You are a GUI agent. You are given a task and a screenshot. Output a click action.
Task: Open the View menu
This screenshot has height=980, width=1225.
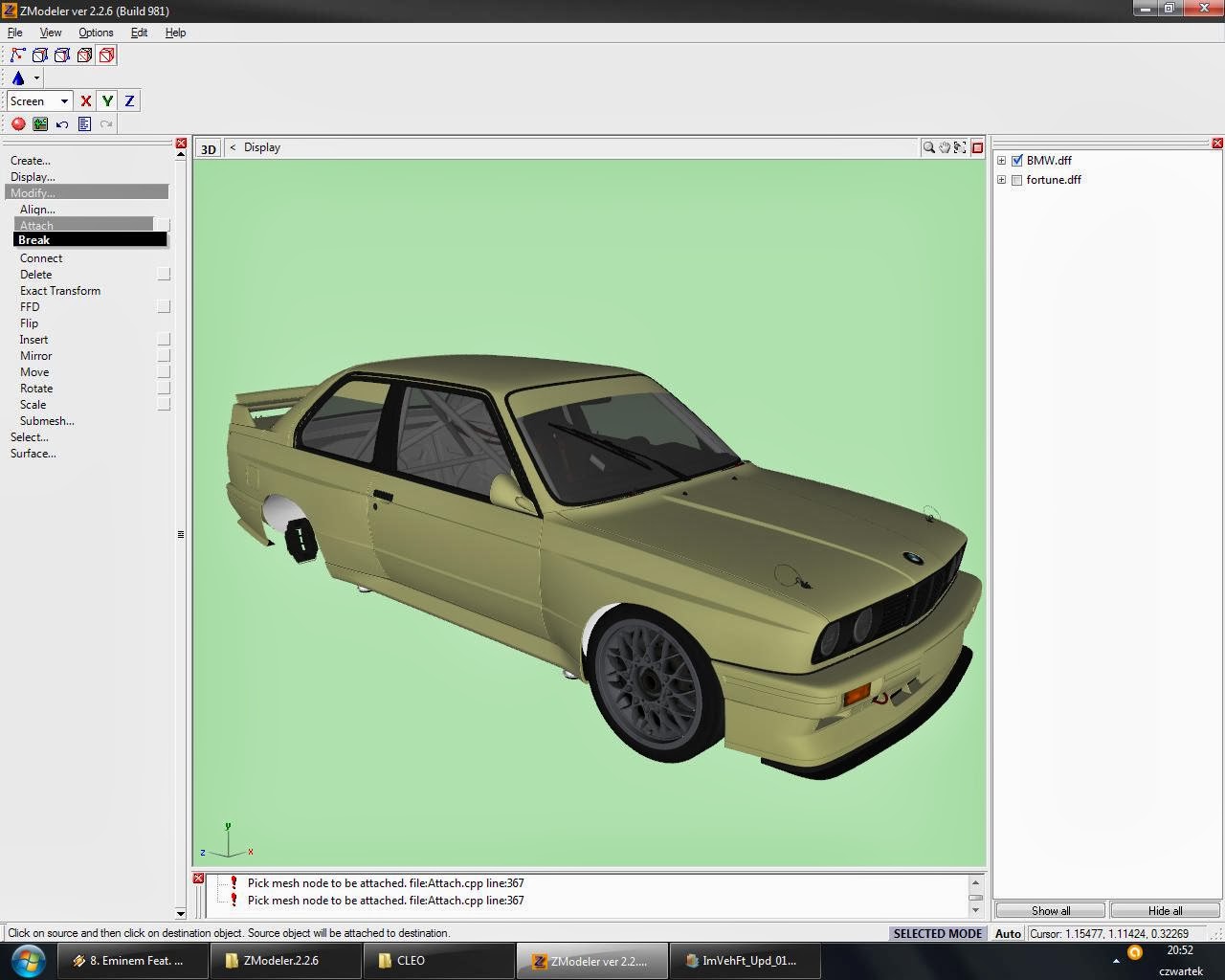[x=51, y=33]
